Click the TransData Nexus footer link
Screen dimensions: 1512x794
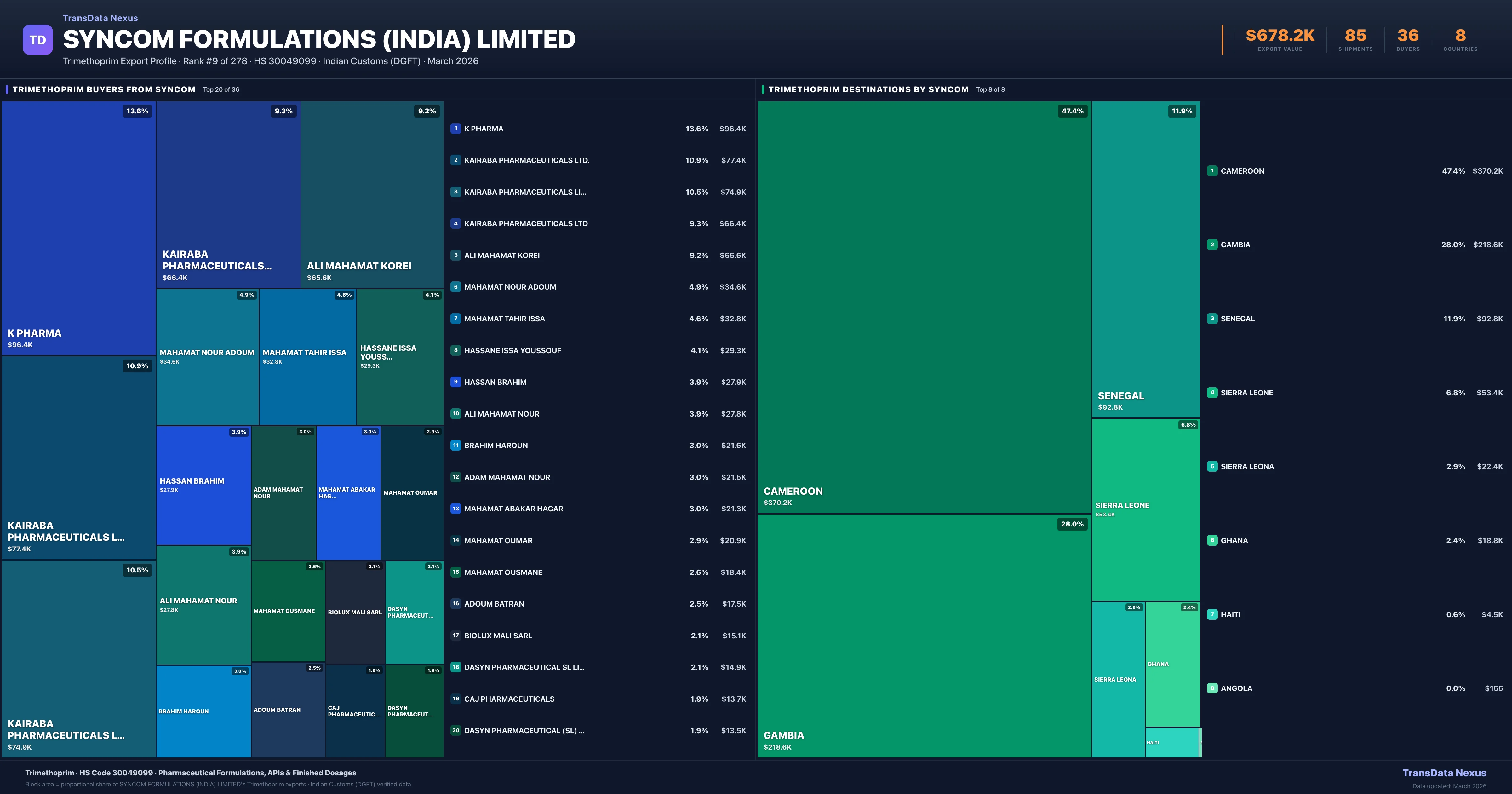(x=1444, y=773)
